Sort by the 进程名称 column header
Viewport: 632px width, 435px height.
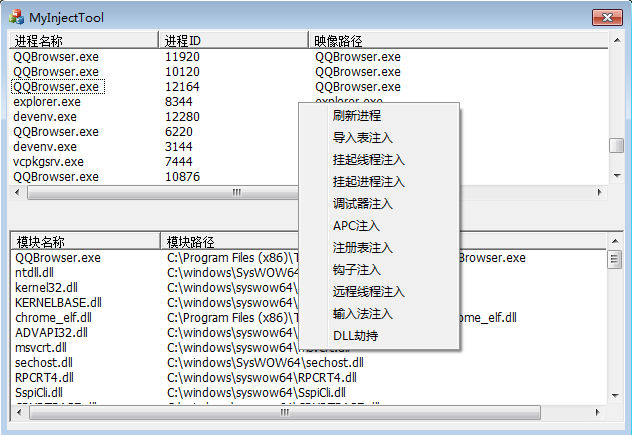(x=83, y=40)
